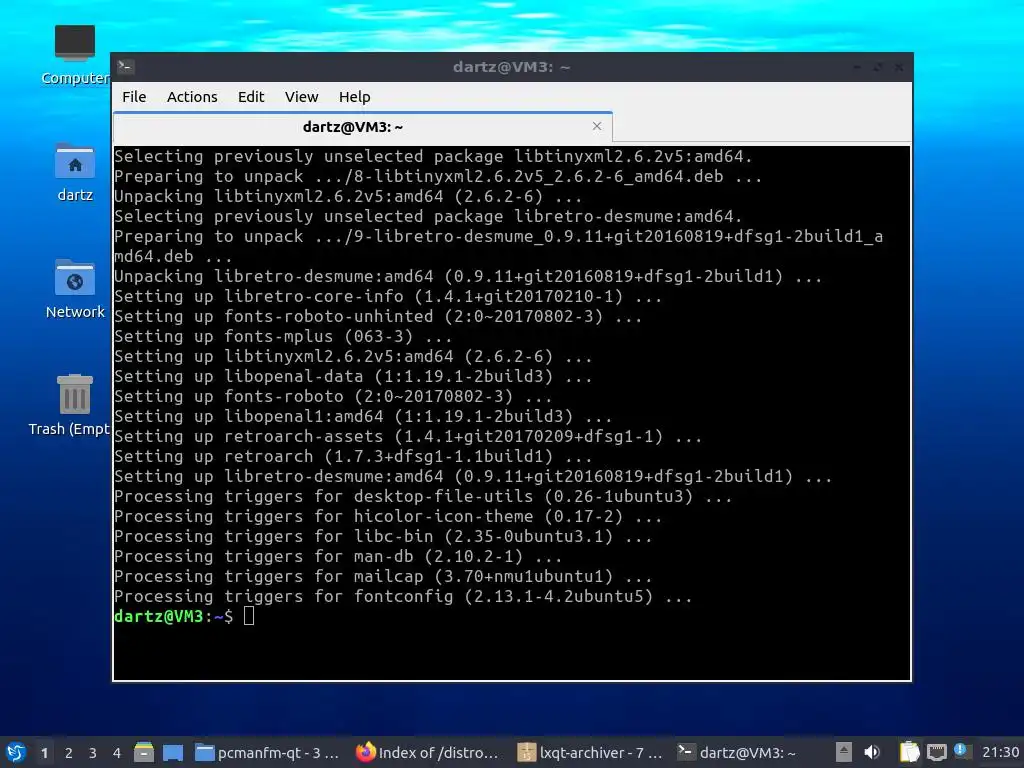Click the terminal prompt dartz@VM3:~$
Screen dimensions: 1024x768
tap(173, 616)
